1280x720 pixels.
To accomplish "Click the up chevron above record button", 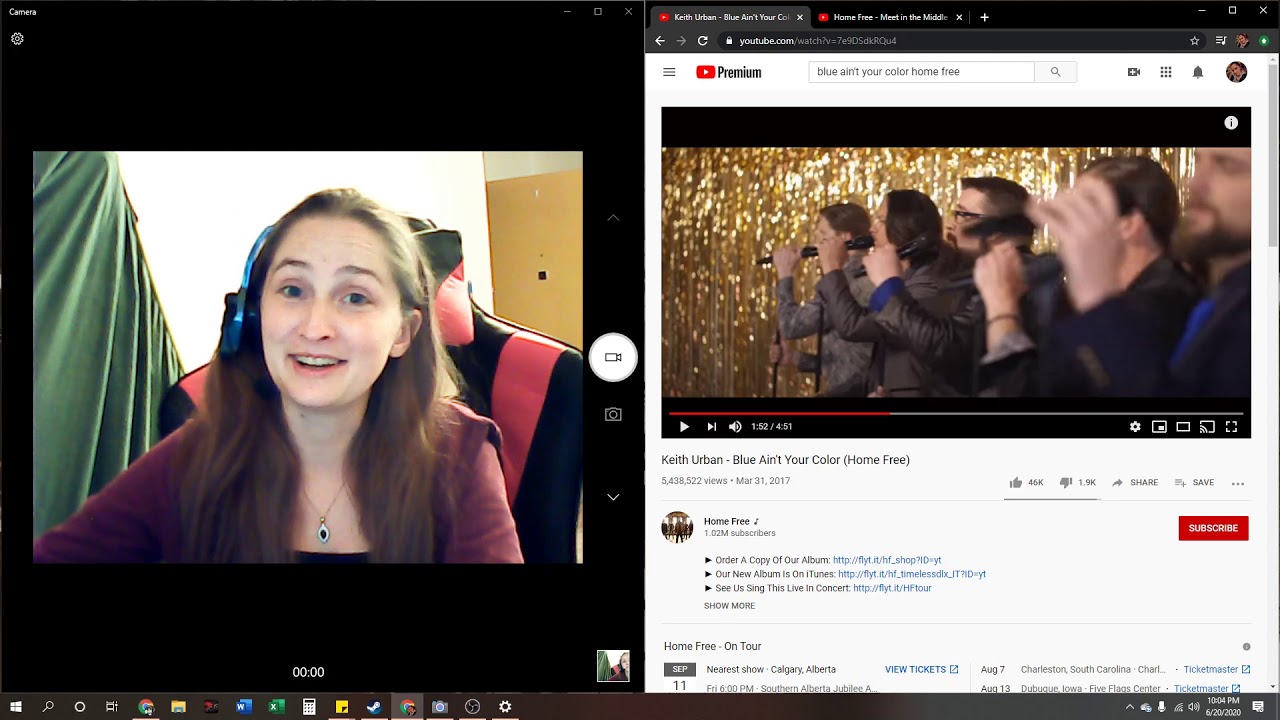I will (x=613, y=217).
